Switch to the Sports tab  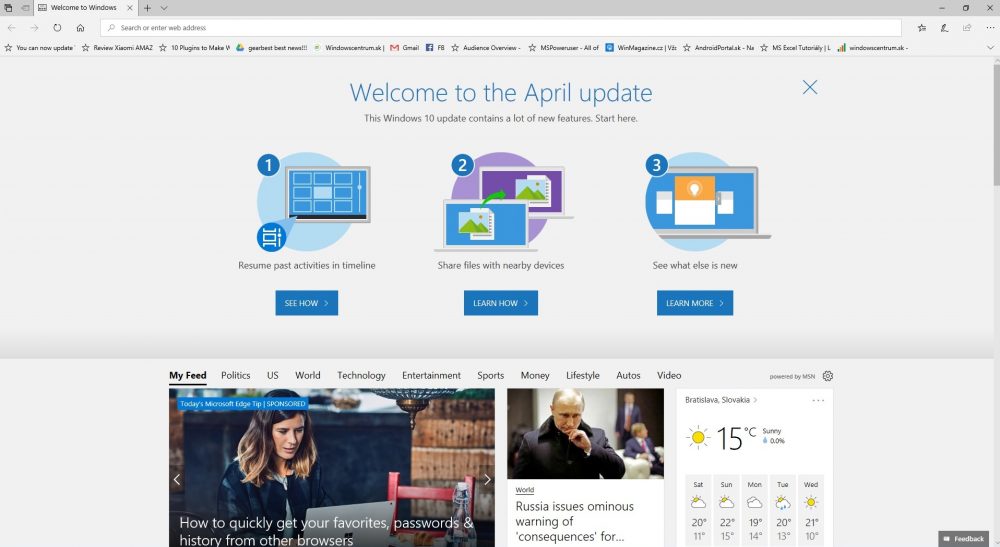click(490, 376)
